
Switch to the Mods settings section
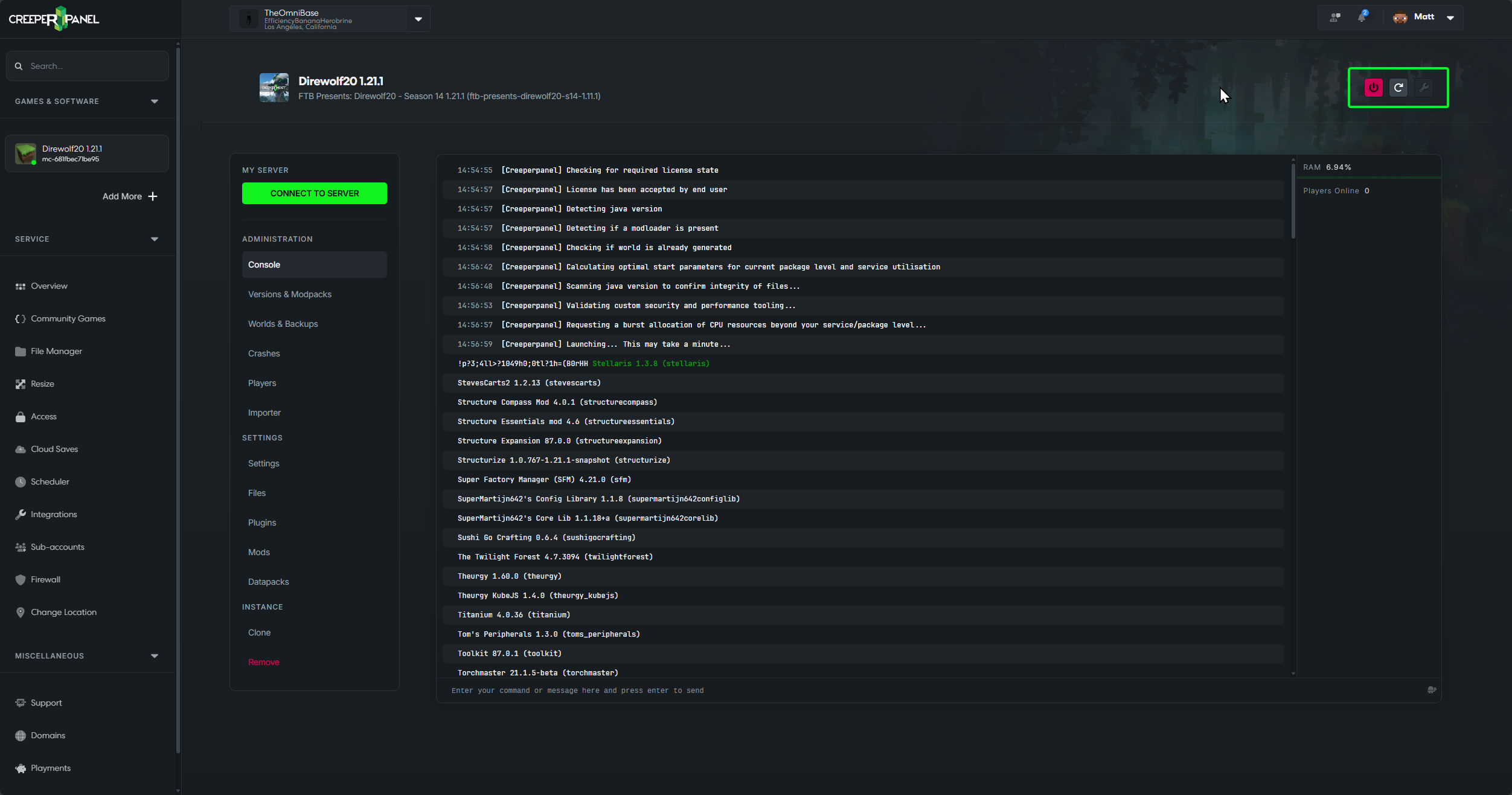pos(258,552)
